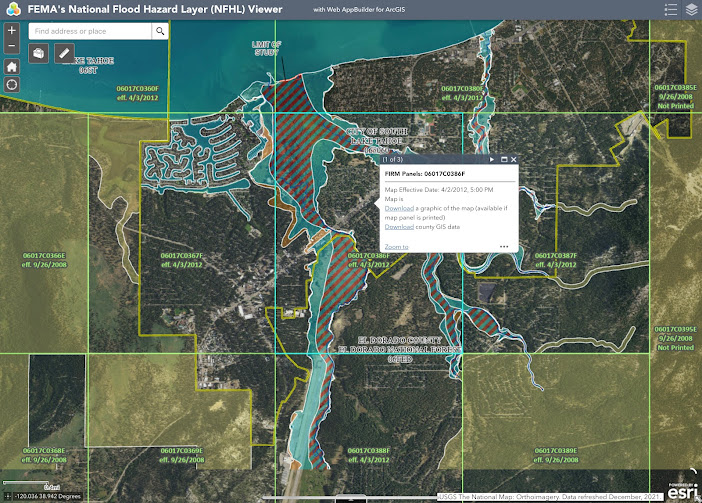Click the search magnifier icon

click(x=160, y=31)
